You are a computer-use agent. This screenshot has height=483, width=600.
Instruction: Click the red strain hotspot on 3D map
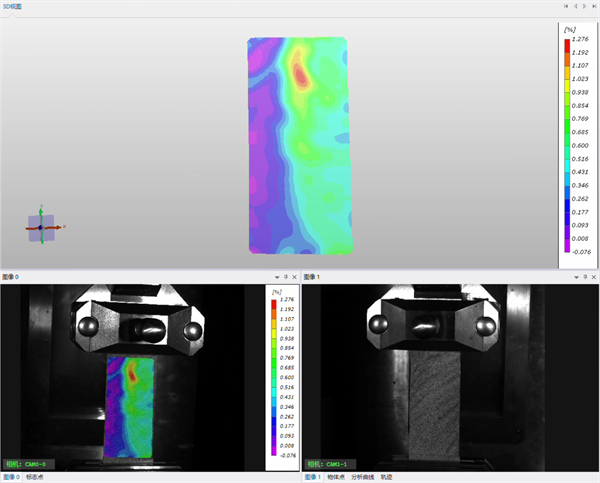pyautogui.click(x=301, y=75)
